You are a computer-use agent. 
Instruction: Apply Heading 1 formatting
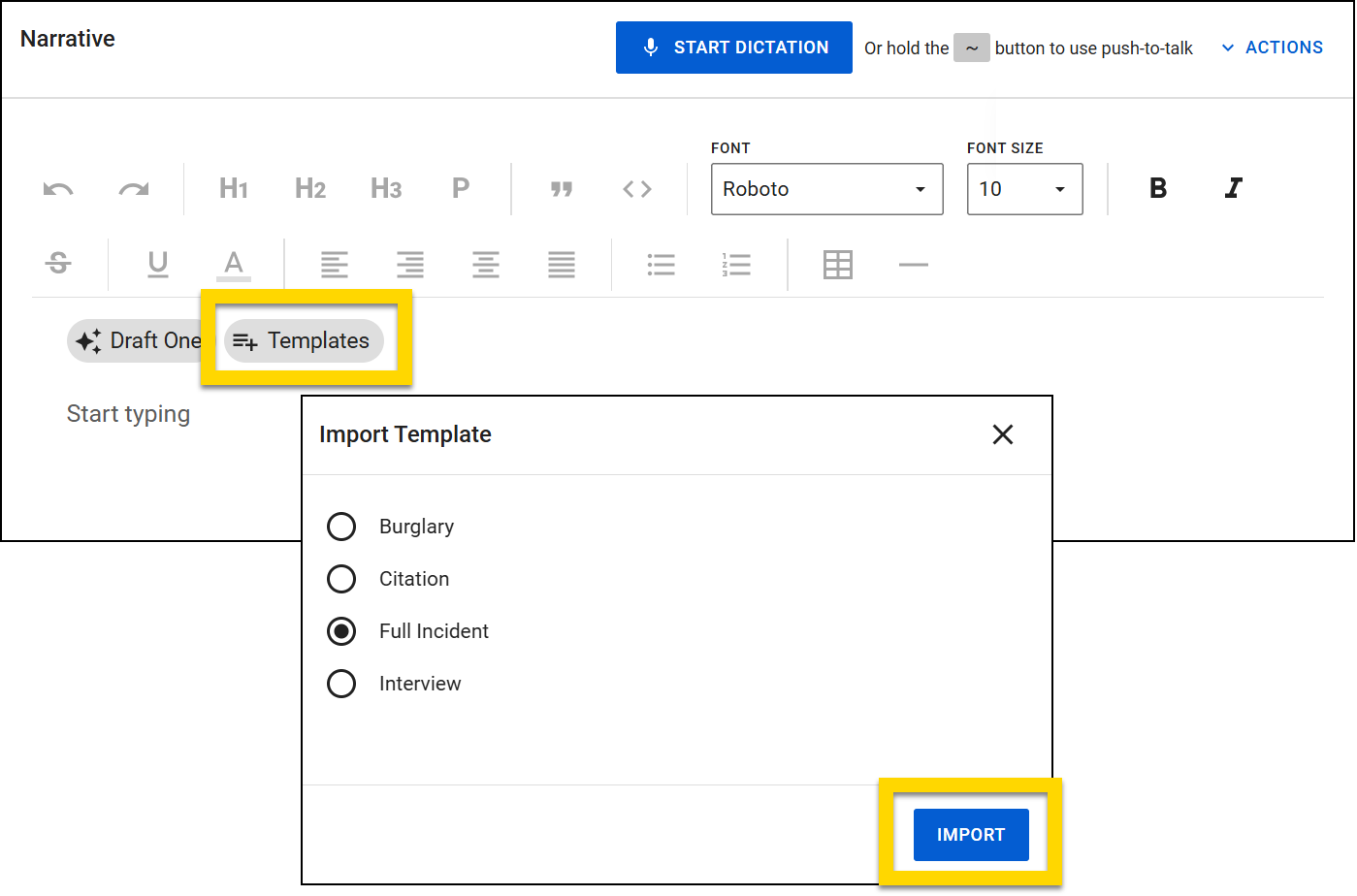(x=233, y=189)
